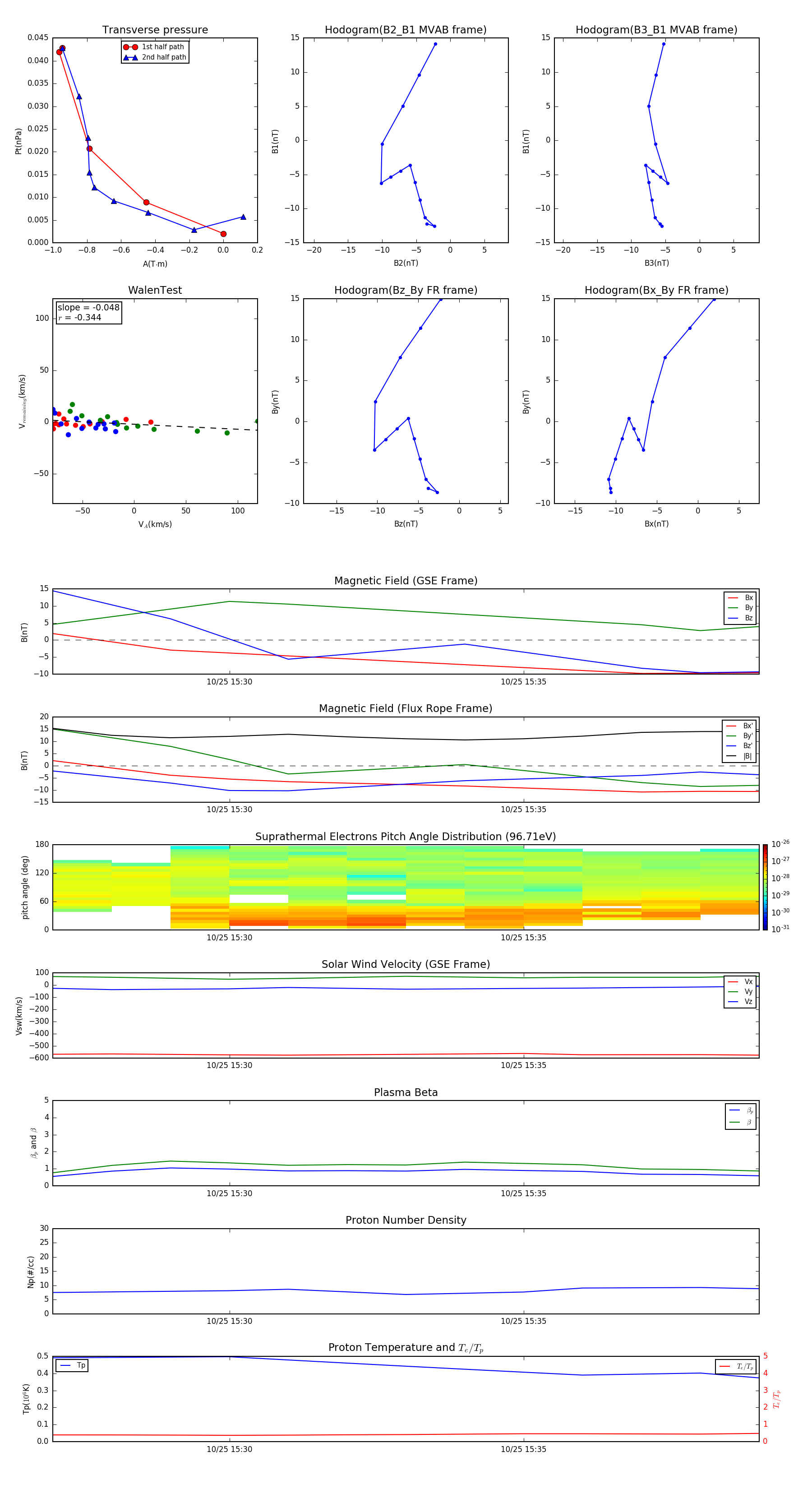Click 'Solar Wind Velocity (GSE Frame)' title
The image size is (812, 1489).
click(406, 965)
